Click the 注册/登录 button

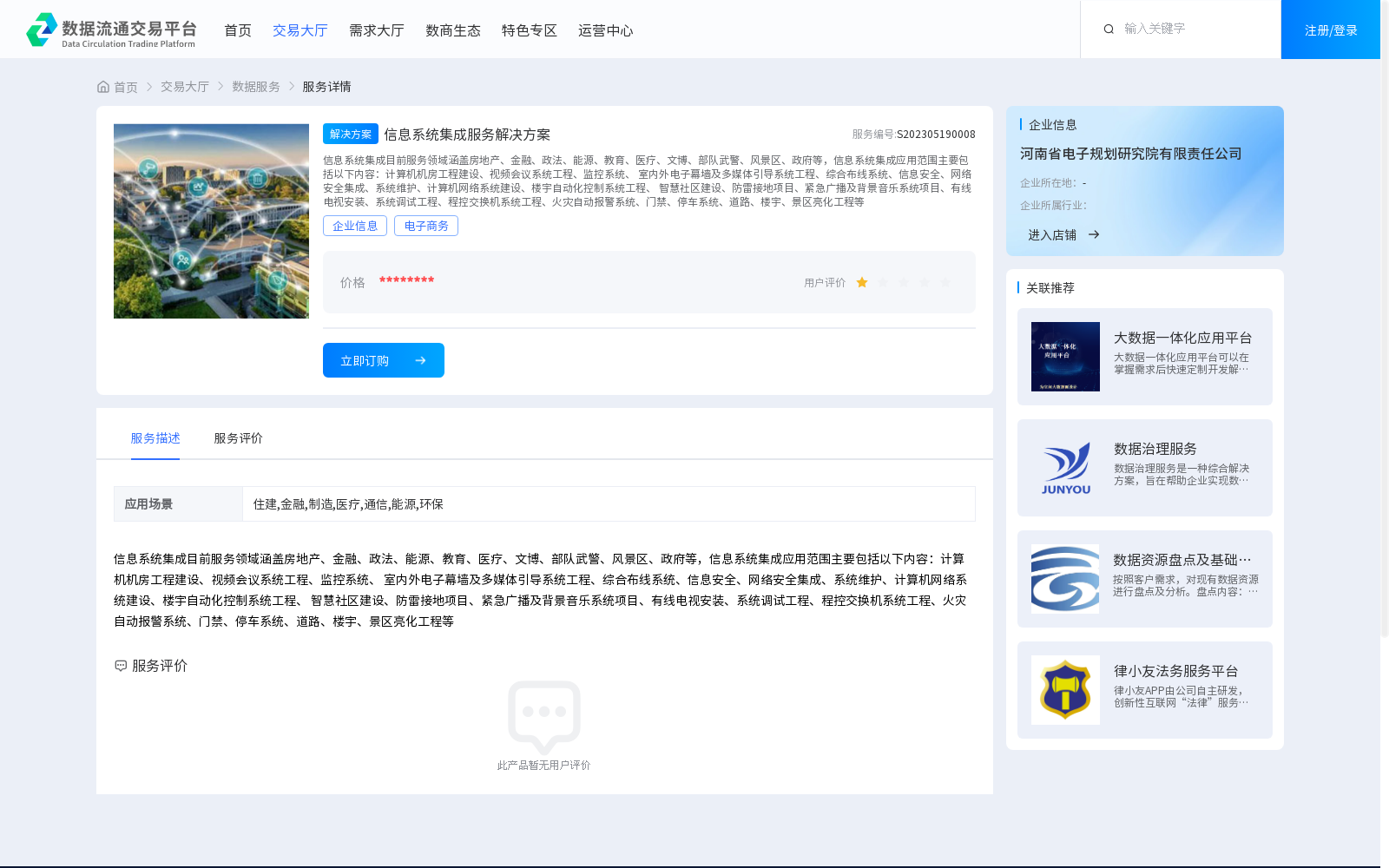coord(1331,30)
